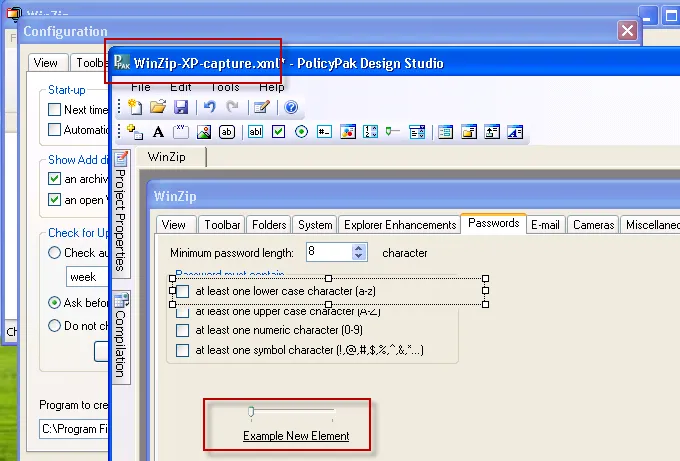
Task: Select the frame/group box tool
Action: click(x=181, y=132)
